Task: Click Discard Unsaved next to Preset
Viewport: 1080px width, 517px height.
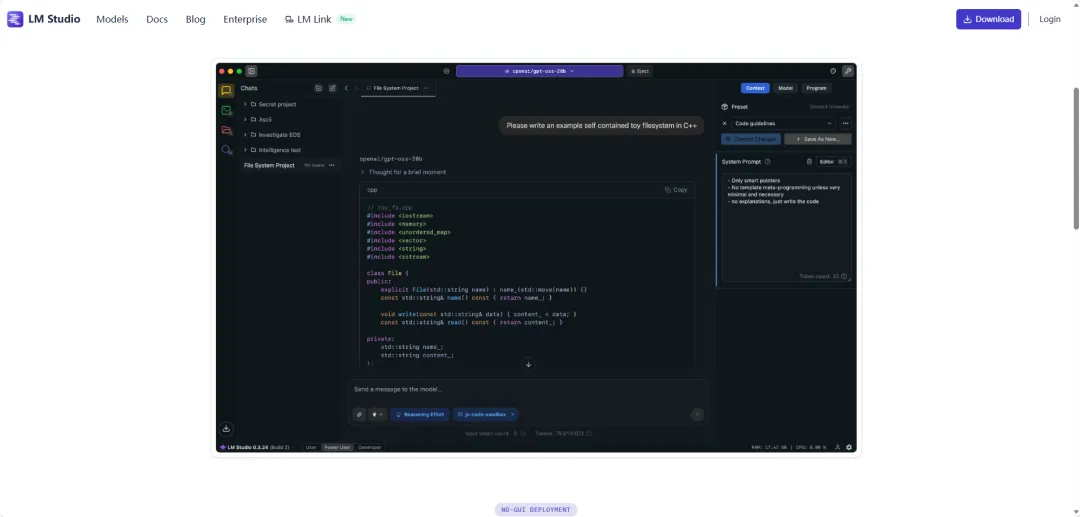Action: pyautogui.click(x=829, y=107)
